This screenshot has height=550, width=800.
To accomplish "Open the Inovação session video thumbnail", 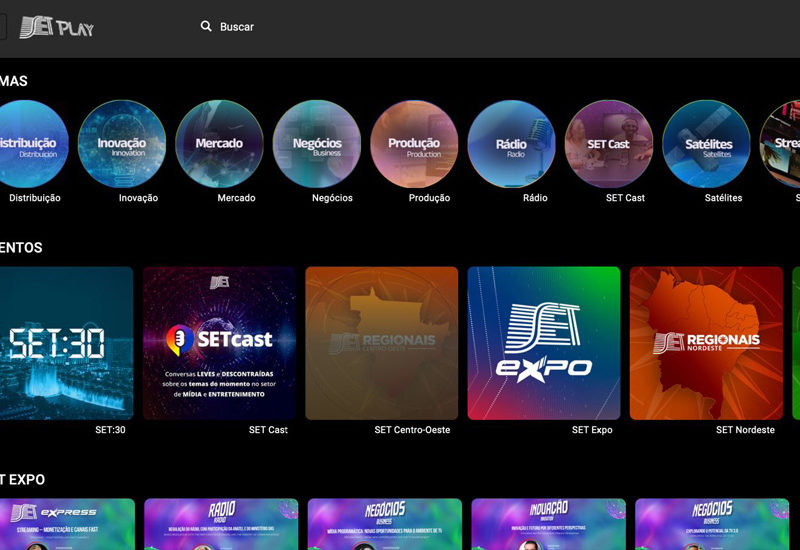I will (x=548, y=524).
